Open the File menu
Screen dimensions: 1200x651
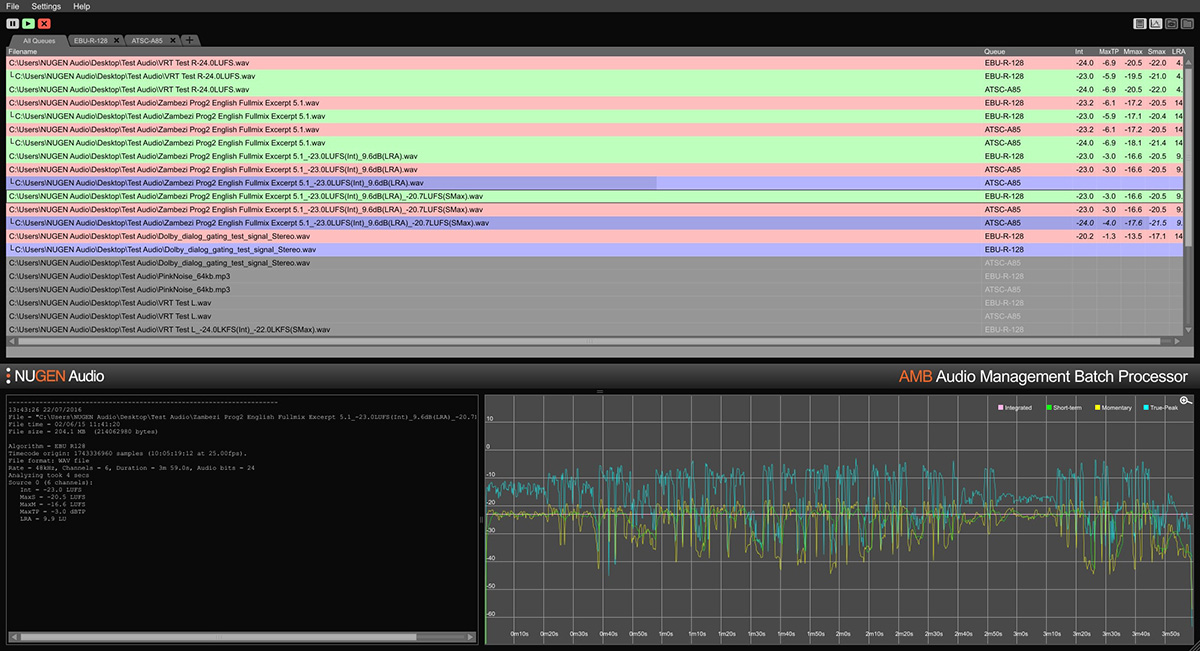(13, 6)
